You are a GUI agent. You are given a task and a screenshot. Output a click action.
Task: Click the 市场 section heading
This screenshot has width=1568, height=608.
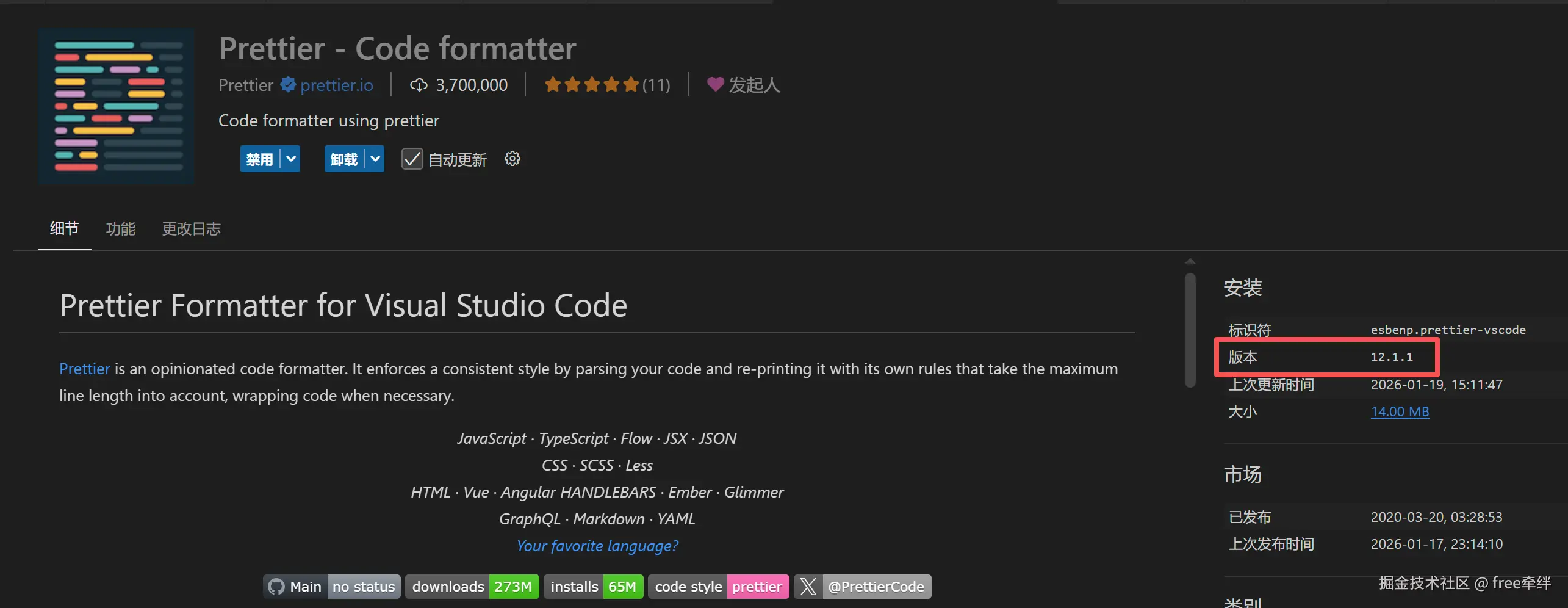point(1243,474)
